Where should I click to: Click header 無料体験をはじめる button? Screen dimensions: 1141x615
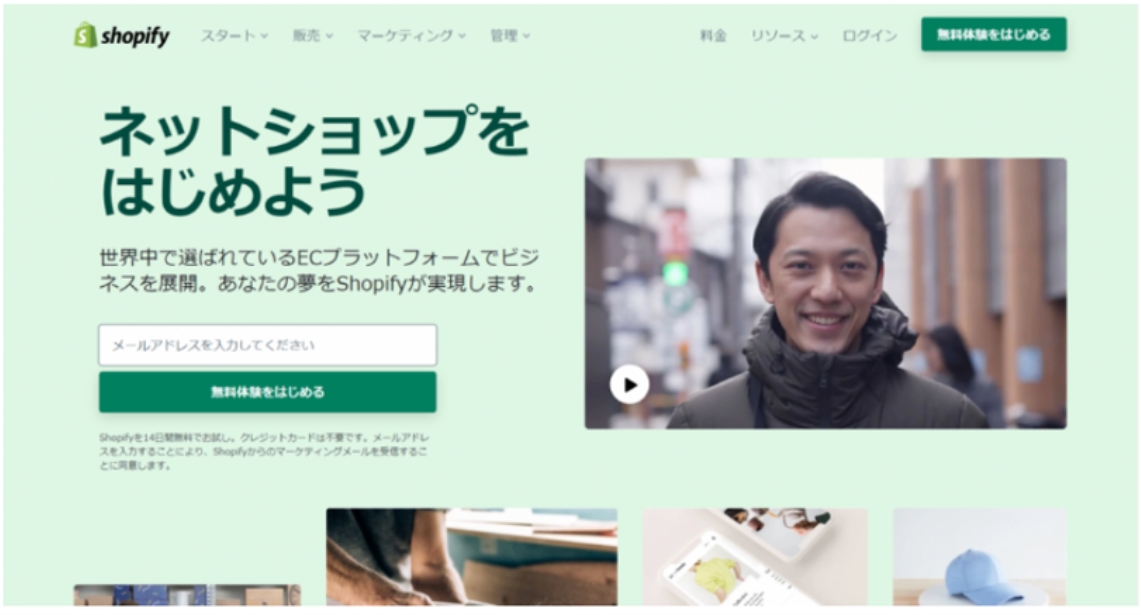pyautogui.click(x=993, y=34)
